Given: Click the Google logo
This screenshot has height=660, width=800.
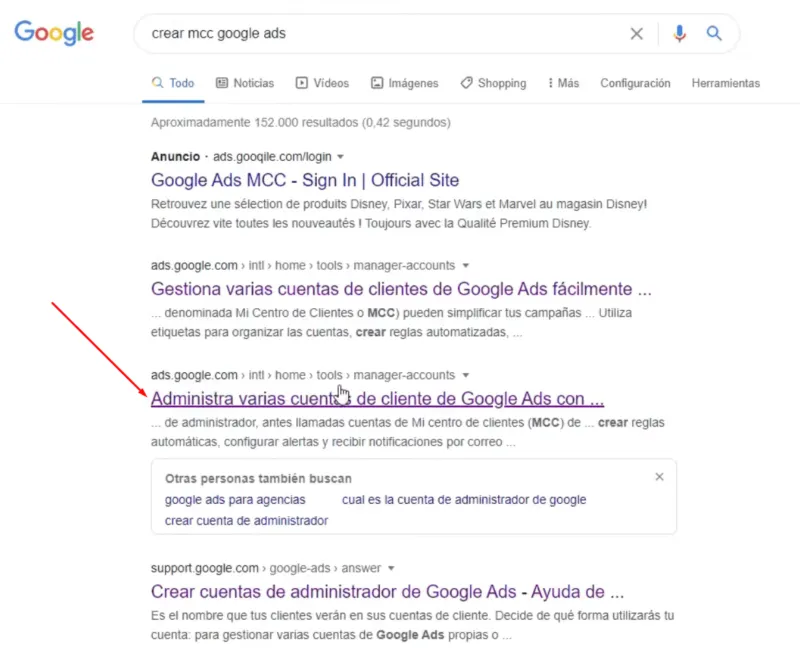Looking at the screenshot, I should point(54,33).
